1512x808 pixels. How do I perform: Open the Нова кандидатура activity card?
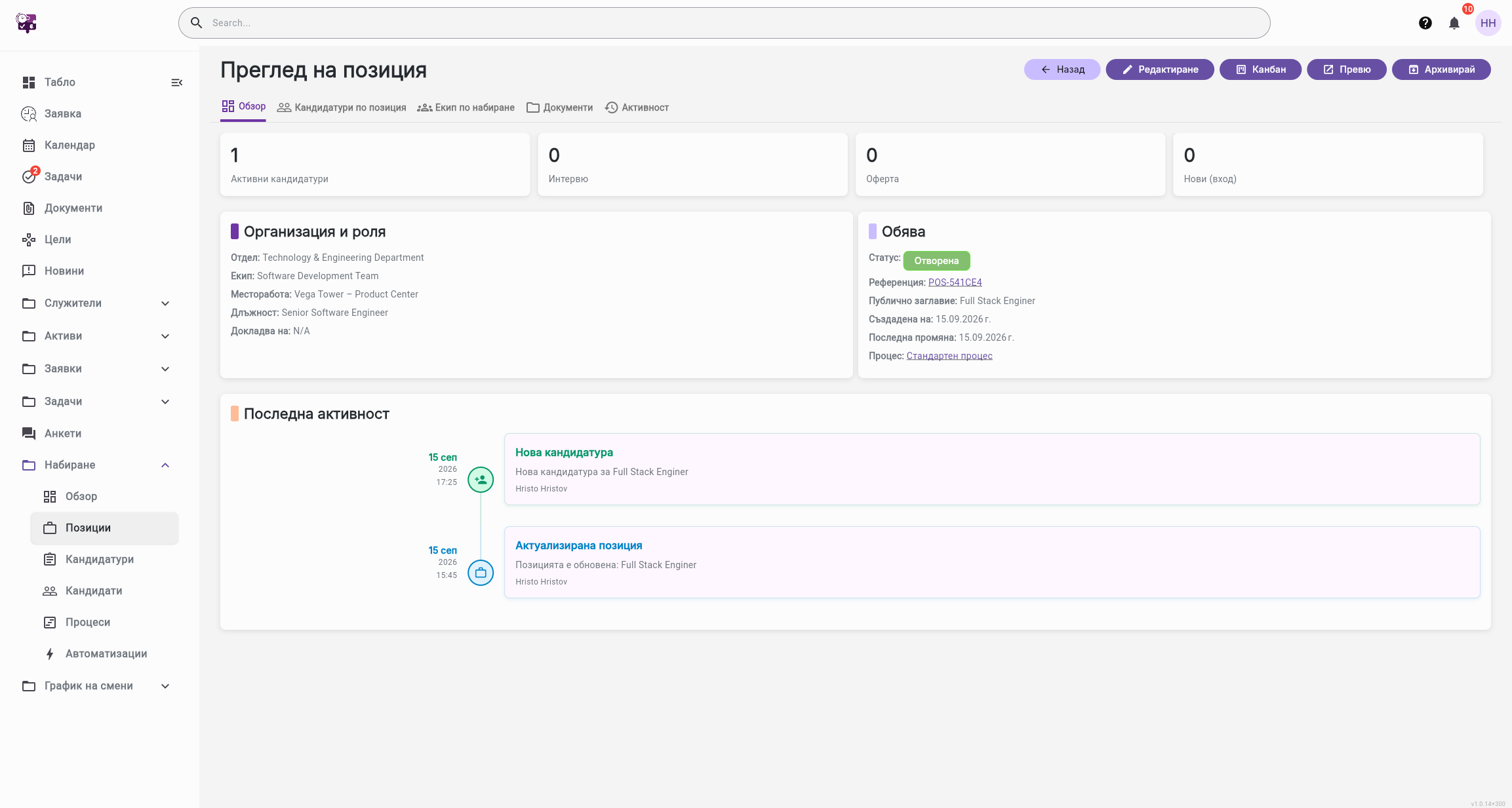[992, 469]
